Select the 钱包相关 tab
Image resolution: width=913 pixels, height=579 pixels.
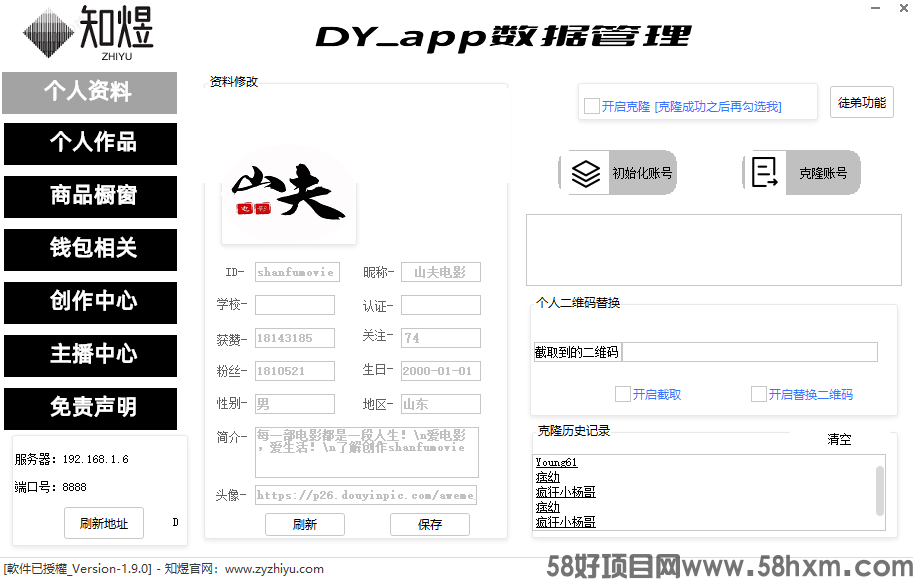pyautogui.click(x=90, y=250)
